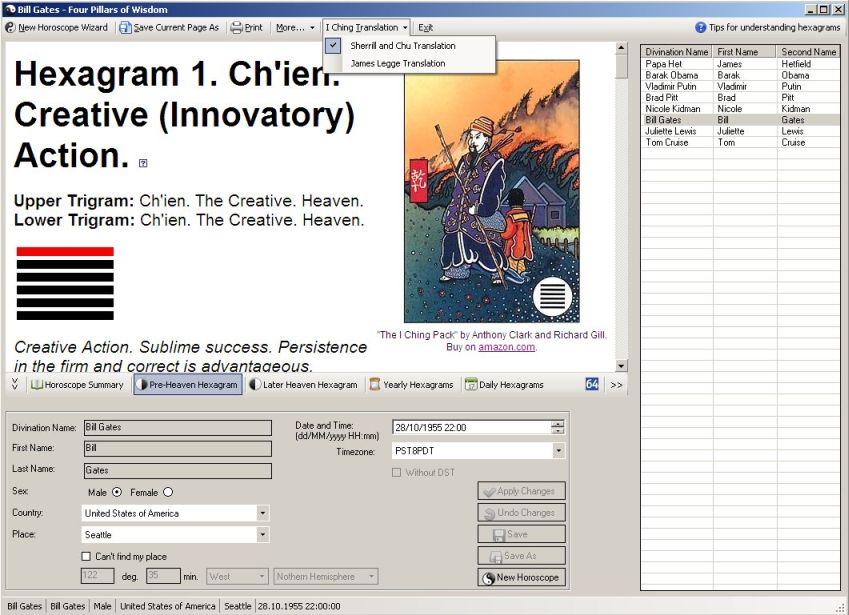Click the blue 64 hexagrams icon

592,384
